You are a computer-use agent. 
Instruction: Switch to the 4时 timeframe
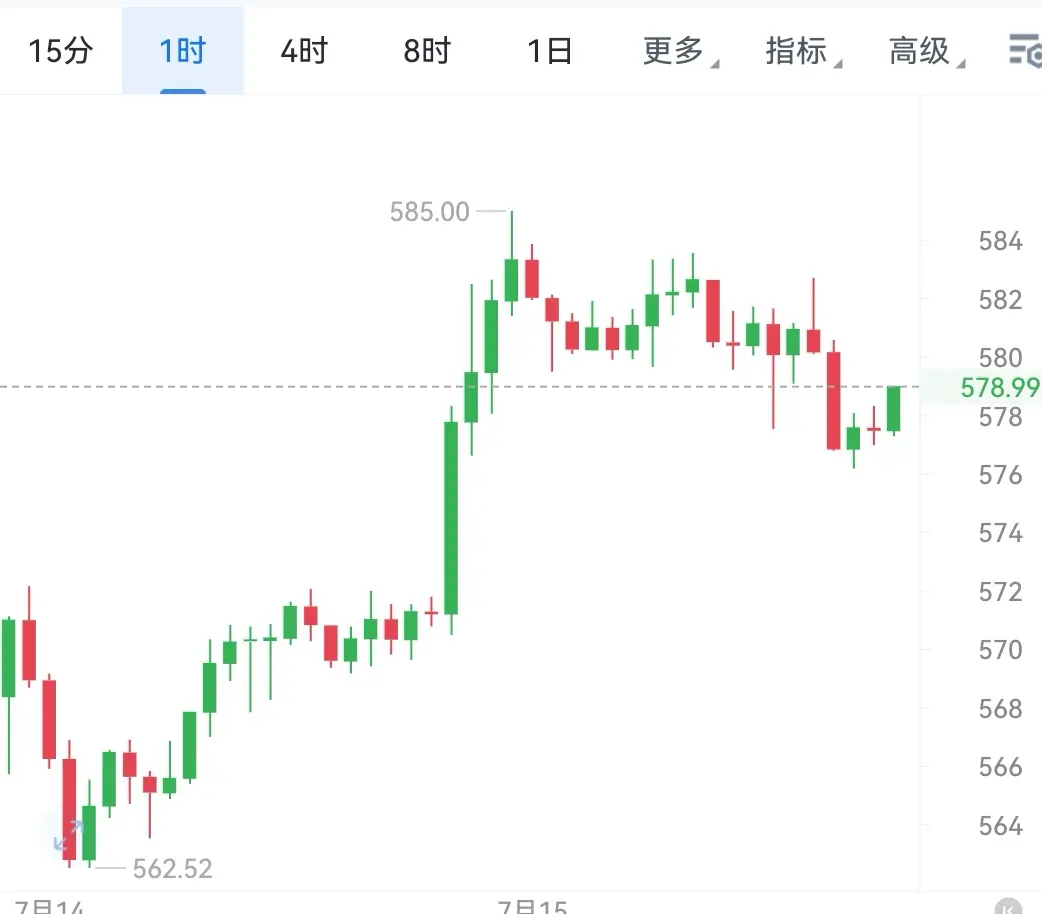coord(304,51)
